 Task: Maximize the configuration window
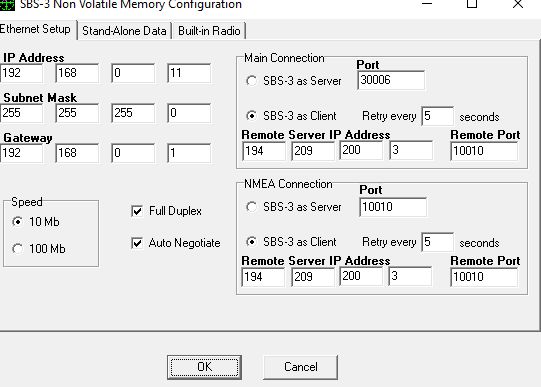point(472,4)
